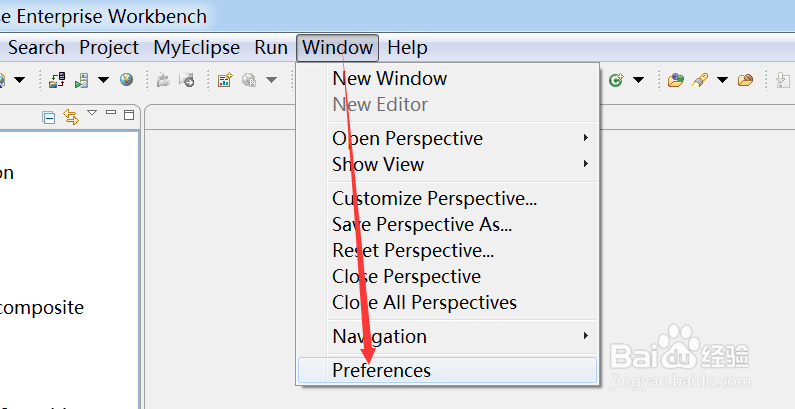The image size is (795, 409).
Task: Click the Open Type icon
Action: [676, 80]
